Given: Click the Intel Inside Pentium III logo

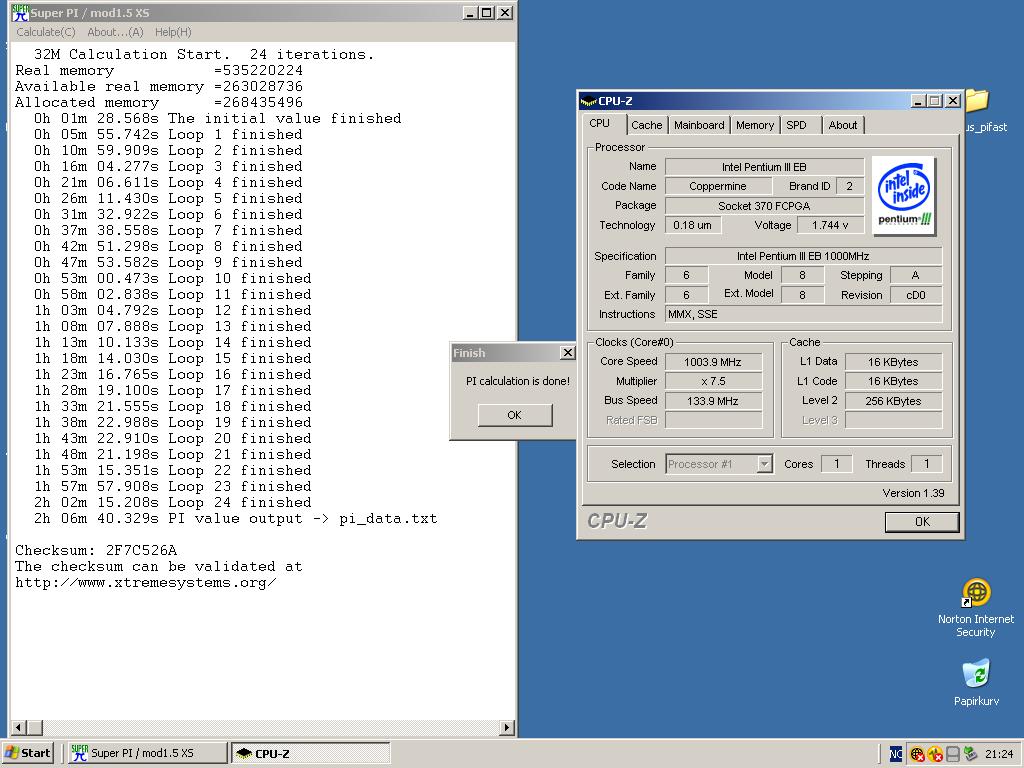Looking at the screenshot, I should click(904, 195).
